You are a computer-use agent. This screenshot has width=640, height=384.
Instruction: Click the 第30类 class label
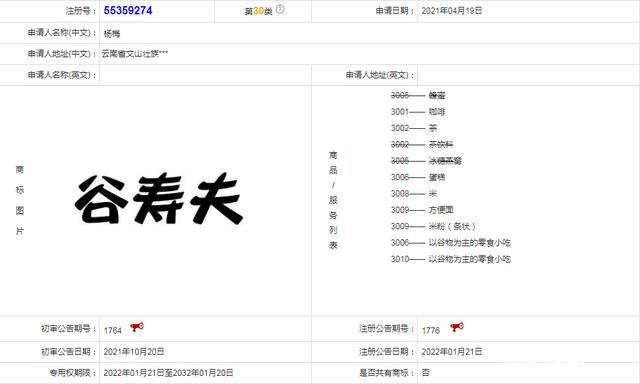pyautogui.click(x=258, y=11)
